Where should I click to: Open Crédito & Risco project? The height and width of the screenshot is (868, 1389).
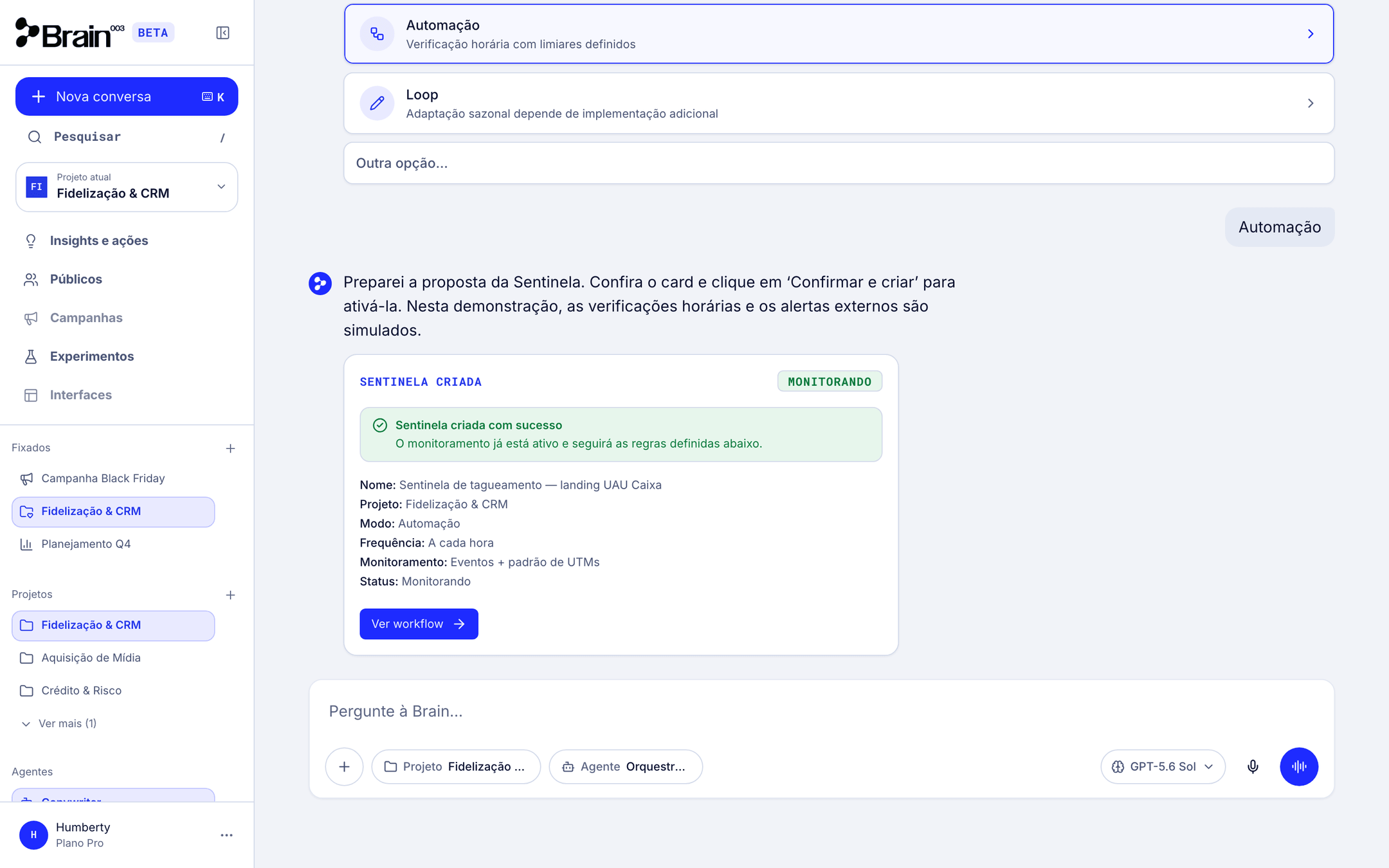(113, 691)
